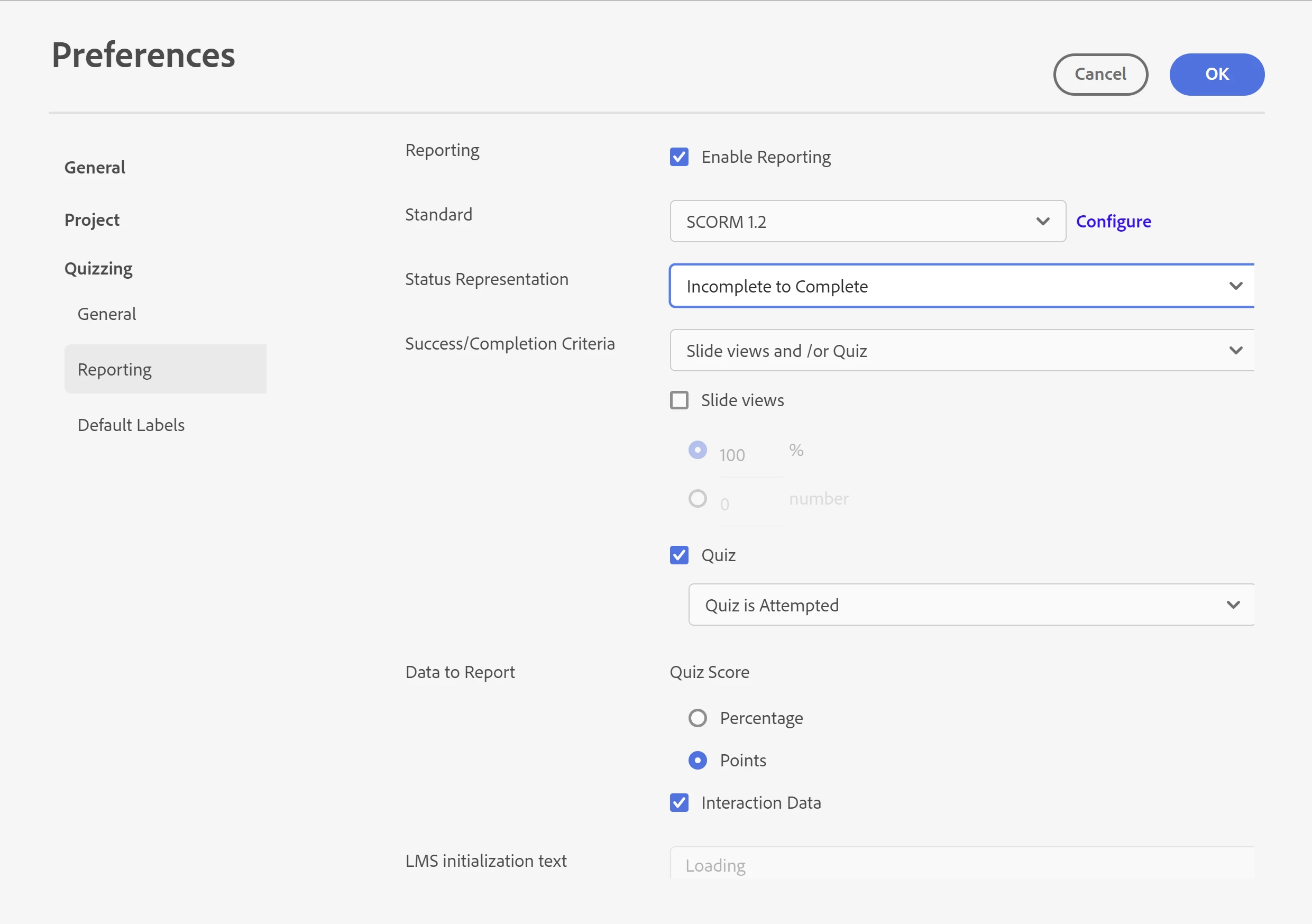Expand the Quiz is Attempted dropdown
This screenshot has height=924, width=1312.
pos(970,605)
